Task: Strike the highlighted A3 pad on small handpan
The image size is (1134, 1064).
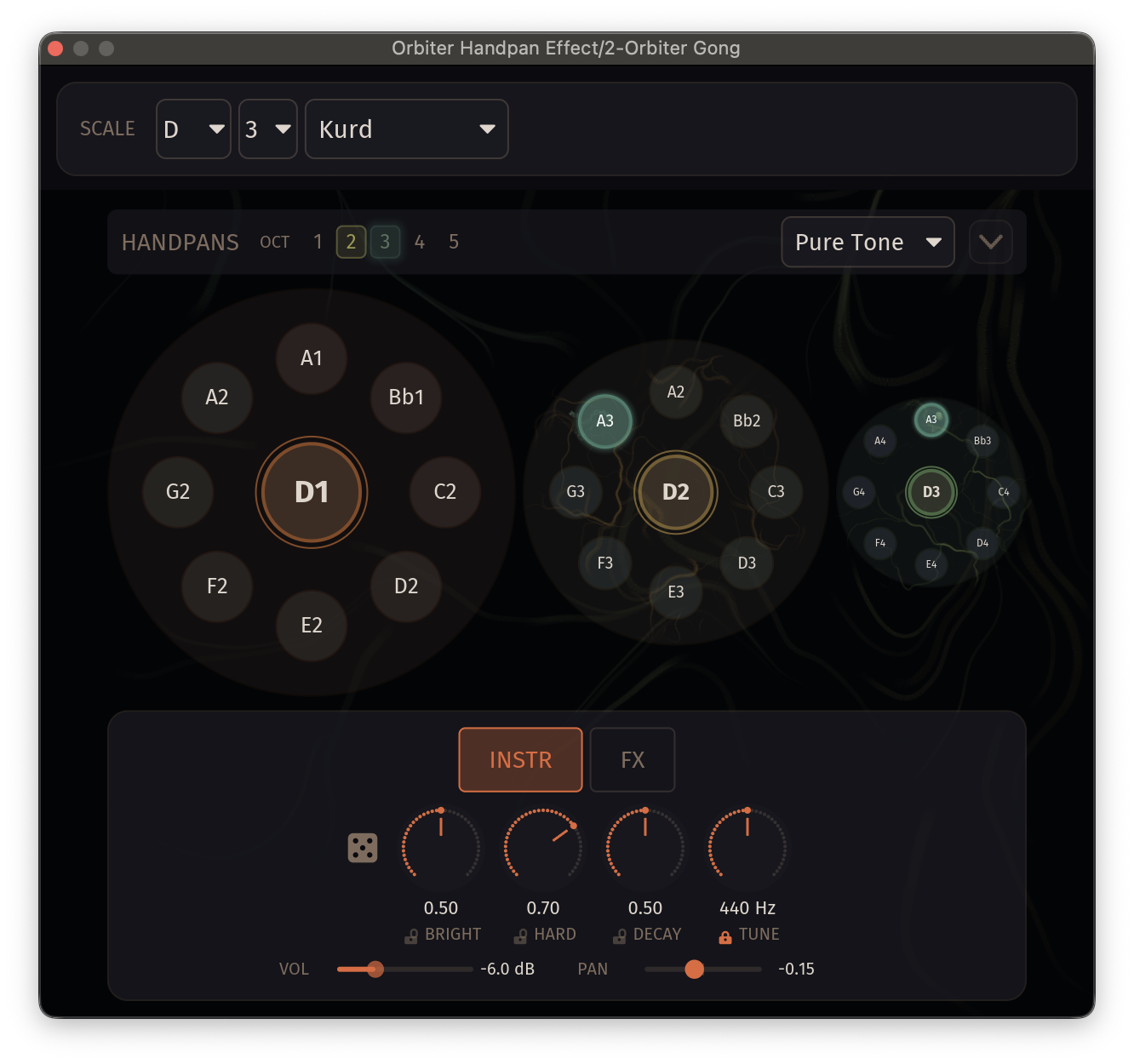Action: click(931, 420)
